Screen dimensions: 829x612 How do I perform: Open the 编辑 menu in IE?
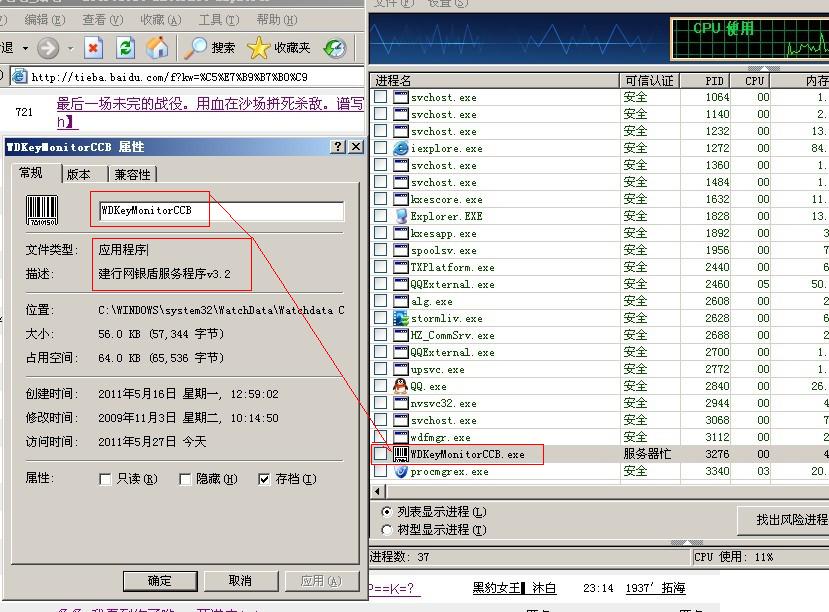(44, 20)
